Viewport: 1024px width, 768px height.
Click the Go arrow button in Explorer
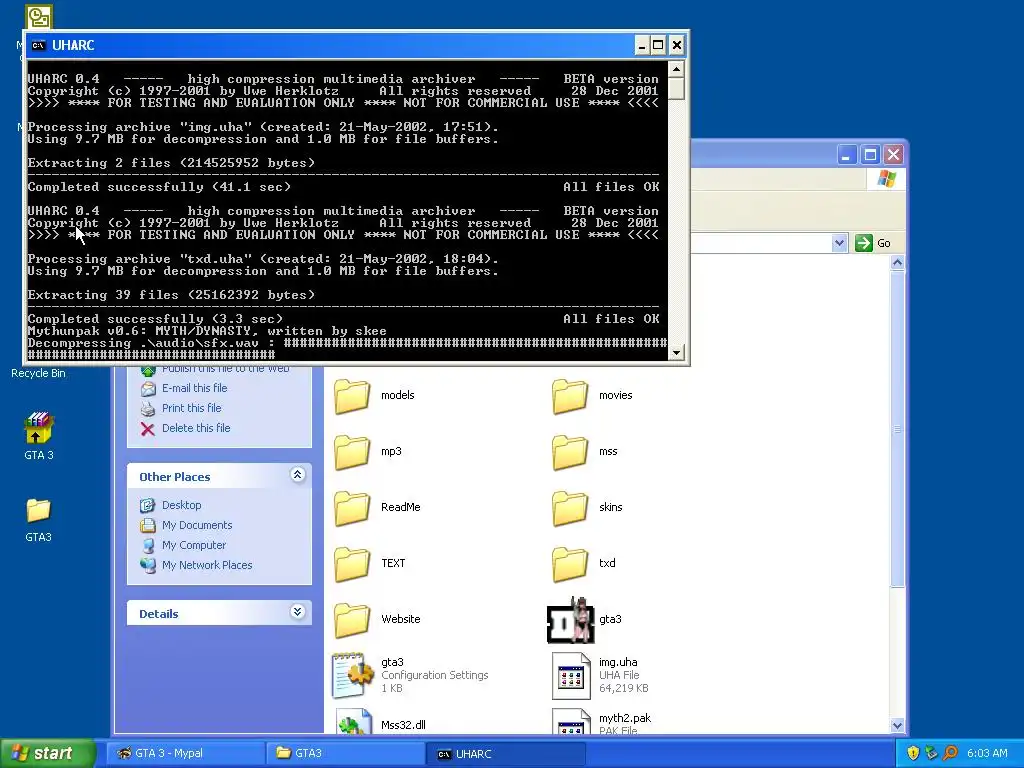coord(863,243)
